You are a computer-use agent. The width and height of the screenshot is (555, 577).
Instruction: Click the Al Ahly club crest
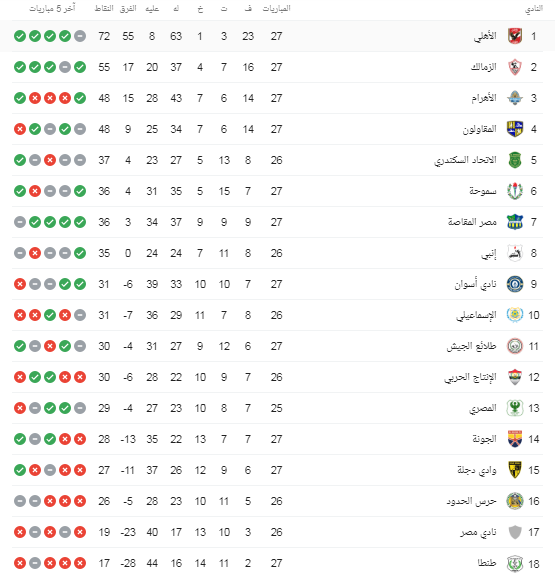[515, 36]
